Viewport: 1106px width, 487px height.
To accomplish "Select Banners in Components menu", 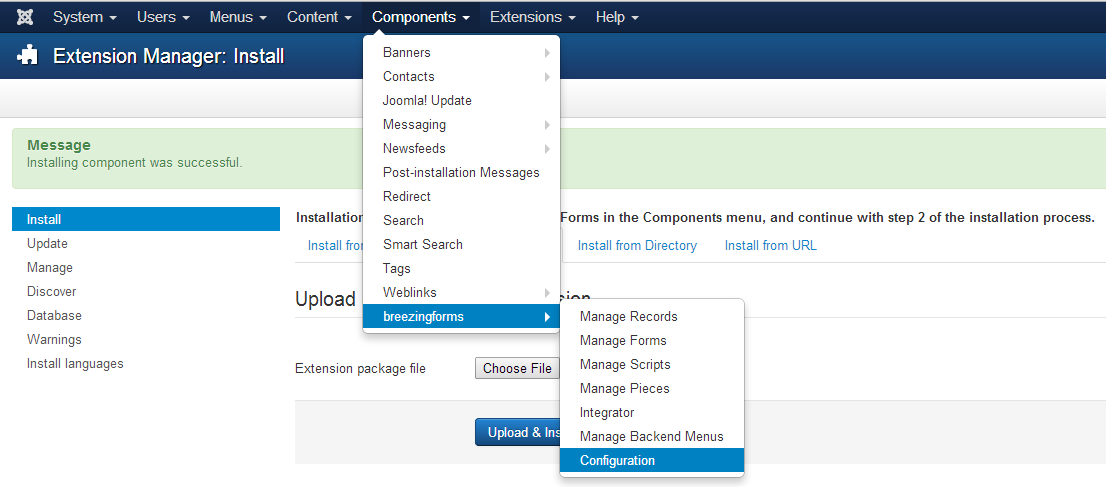I will point(461,53).
